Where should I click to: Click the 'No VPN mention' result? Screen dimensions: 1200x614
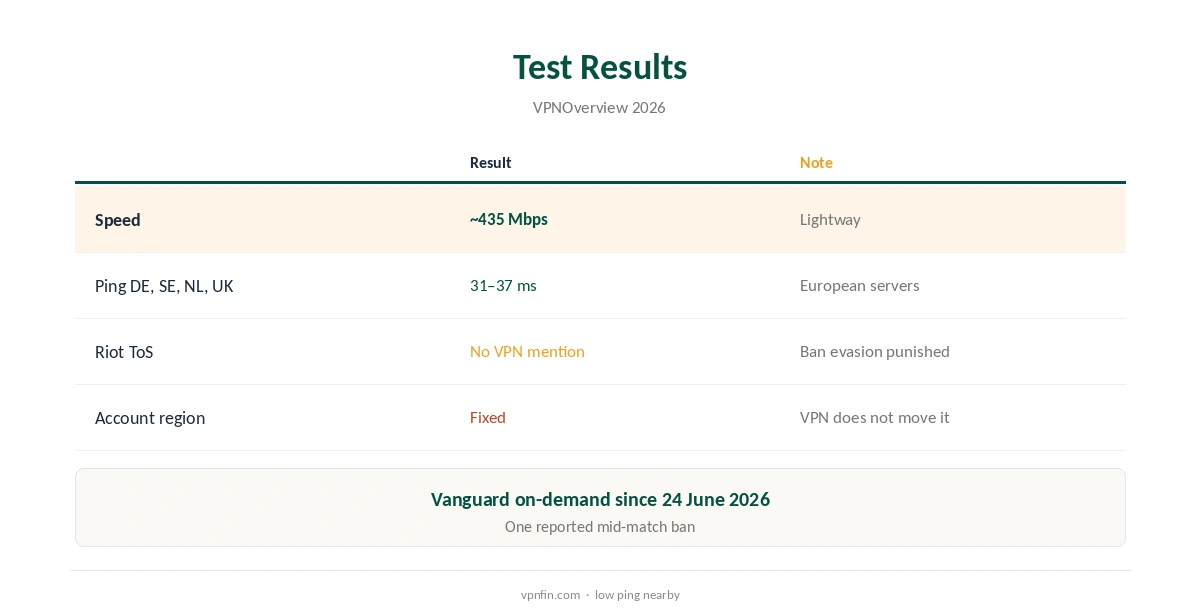pyautogui.click(x=527, y=351)
